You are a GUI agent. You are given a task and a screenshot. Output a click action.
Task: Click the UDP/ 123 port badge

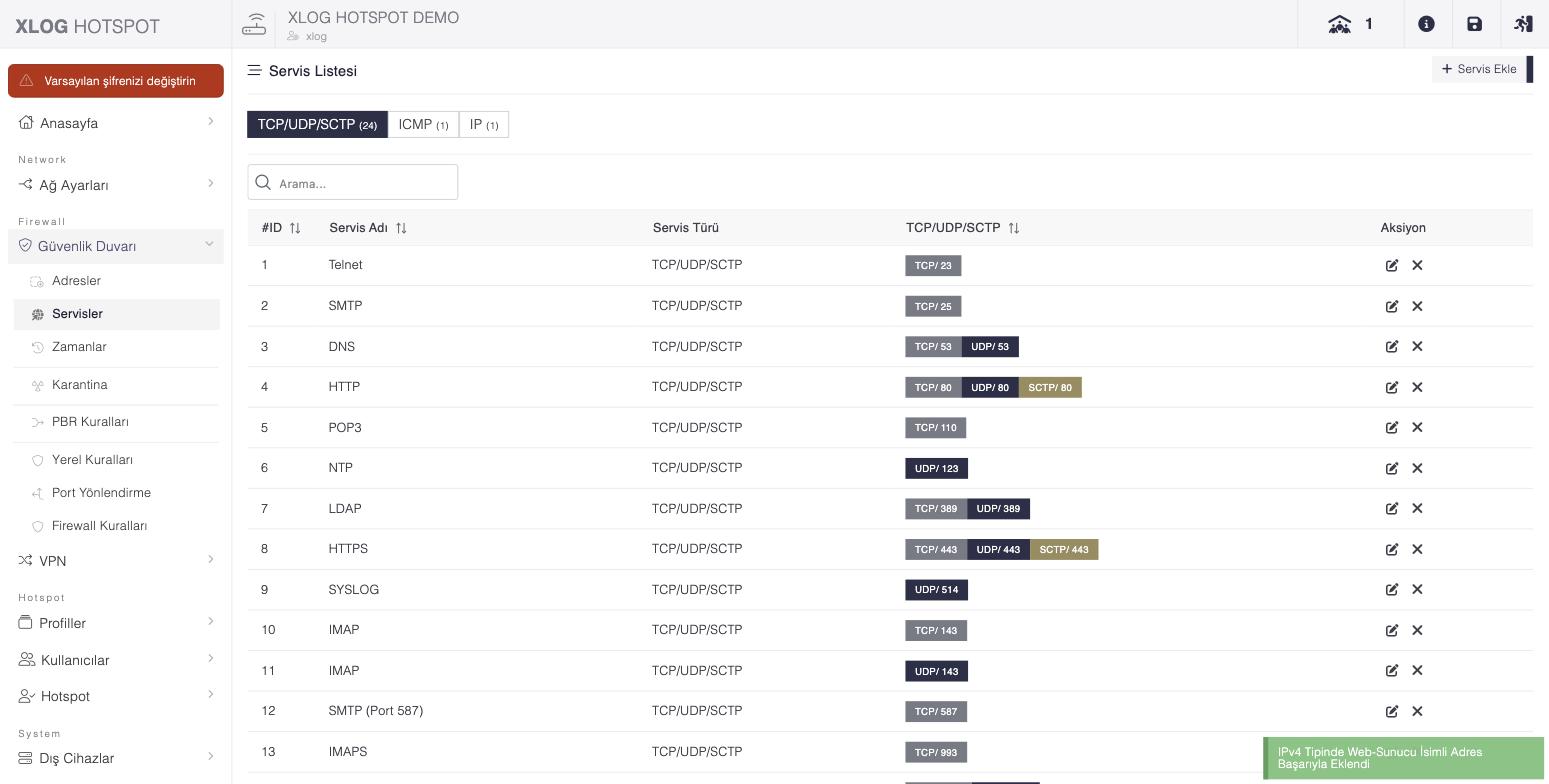point(936,468)
